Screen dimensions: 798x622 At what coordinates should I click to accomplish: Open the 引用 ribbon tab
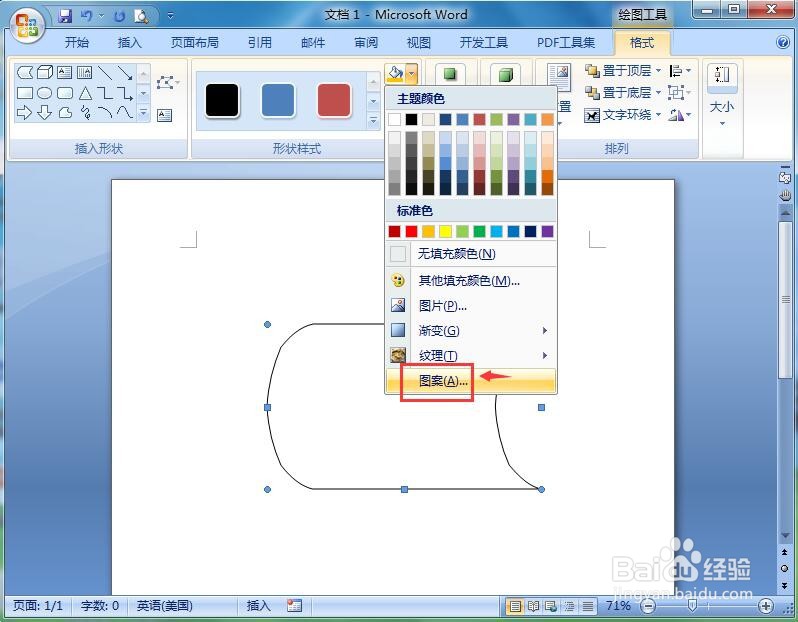[x=260, y=43]
